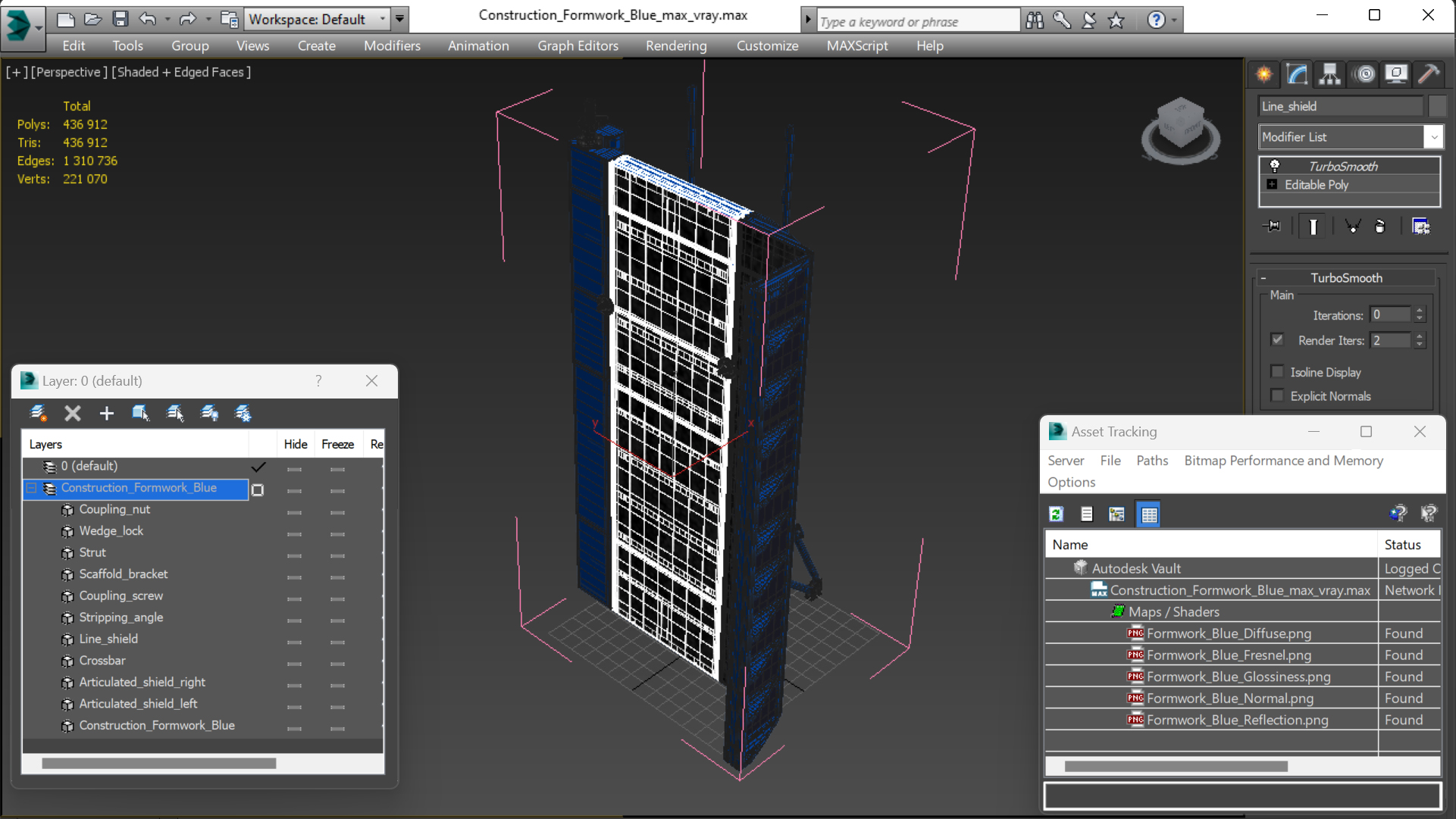Collapse the TurboSmooth rollout

(x=1263, y=278)
